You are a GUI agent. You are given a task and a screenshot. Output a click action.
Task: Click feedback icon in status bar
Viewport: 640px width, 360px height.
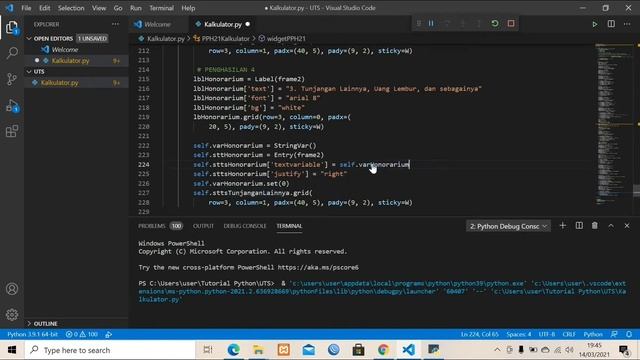click(x=614, y=334)
